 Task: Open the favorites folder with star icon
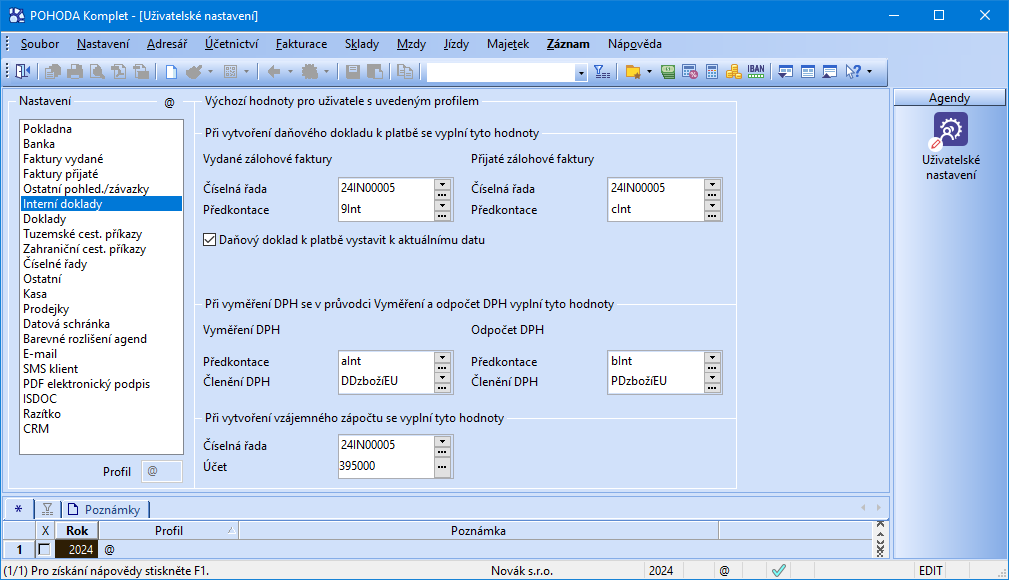[x=633, y=72]
